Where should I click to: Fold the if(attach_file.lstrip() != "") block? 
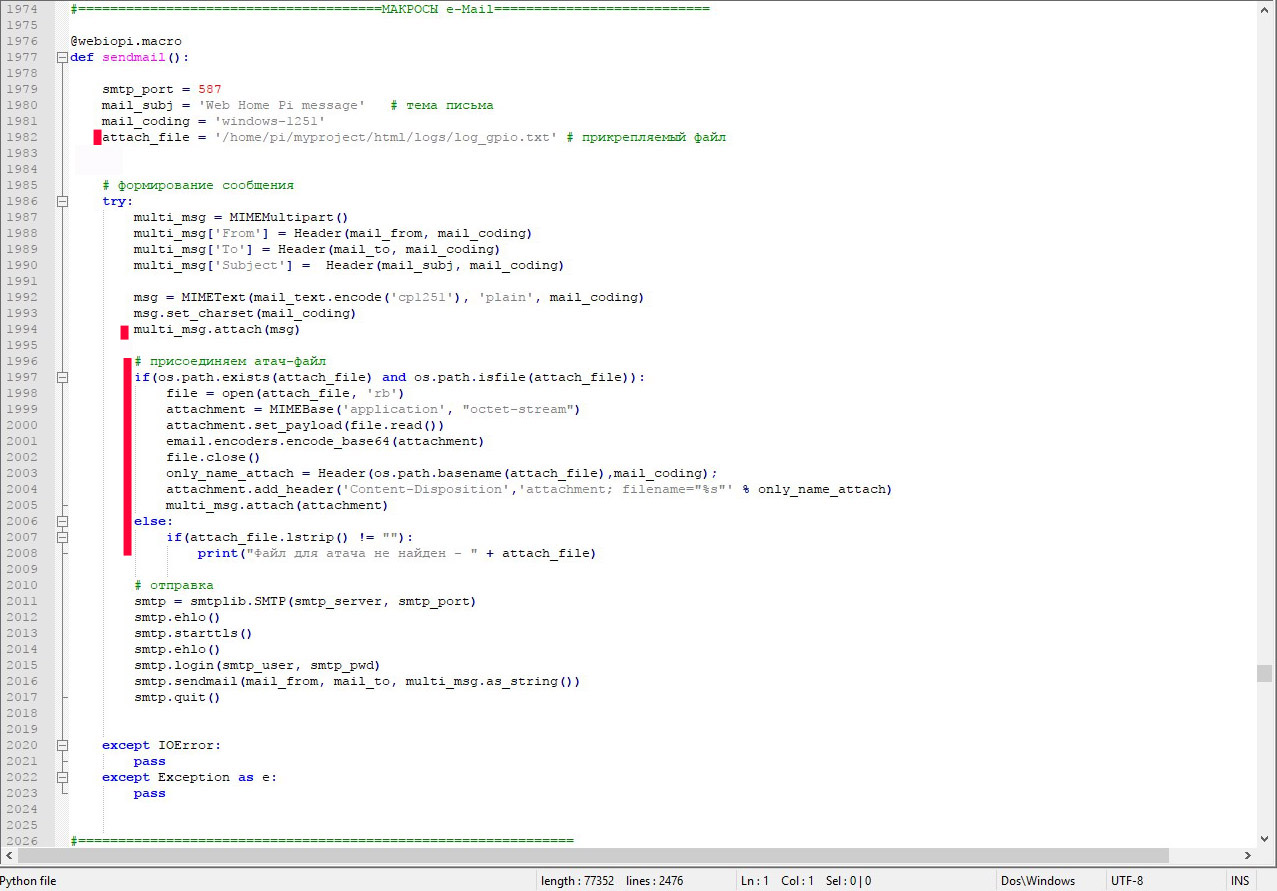click(63, 537)
